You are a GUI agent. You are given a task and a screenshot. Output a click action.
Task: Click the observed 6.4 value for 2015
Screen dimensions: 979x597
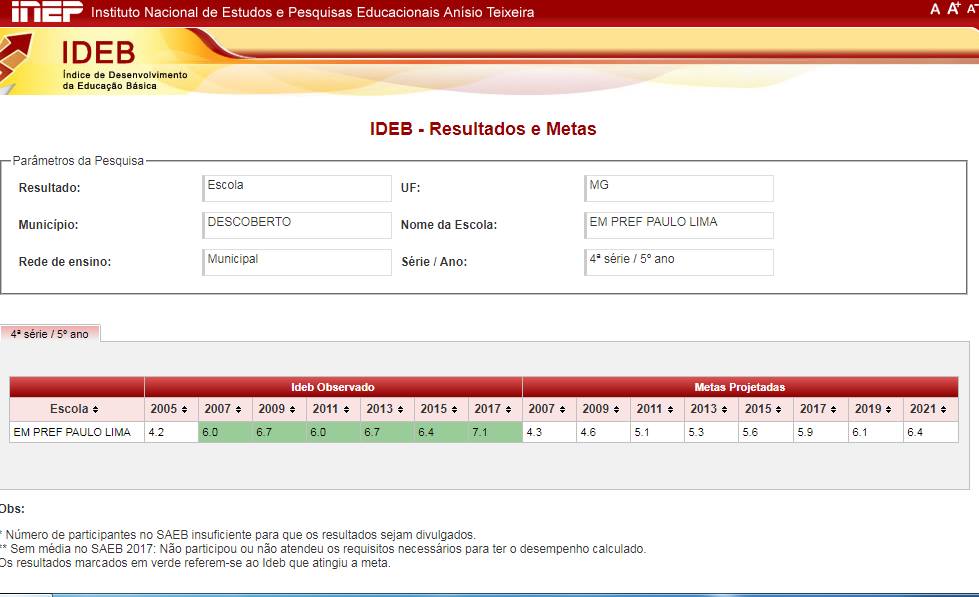point(441,432)
